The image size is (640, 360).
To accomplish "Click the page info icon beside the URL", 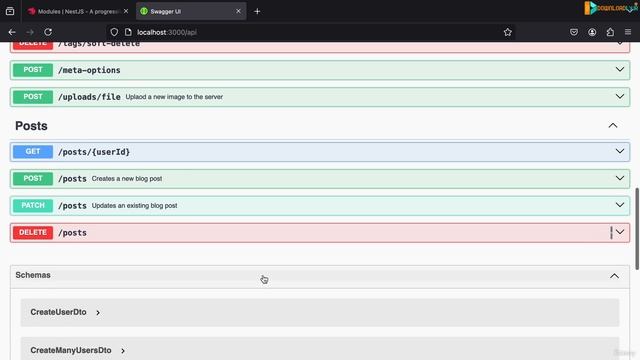I will 128,32.
